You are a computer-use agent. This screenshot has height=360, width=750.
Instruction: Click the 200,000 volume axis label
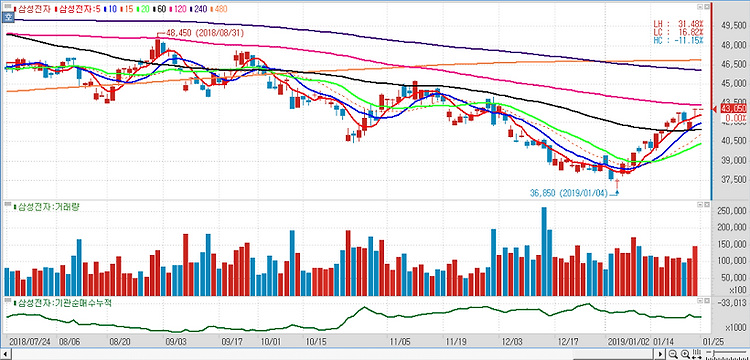pyautogui.click(x=732, y=228)
